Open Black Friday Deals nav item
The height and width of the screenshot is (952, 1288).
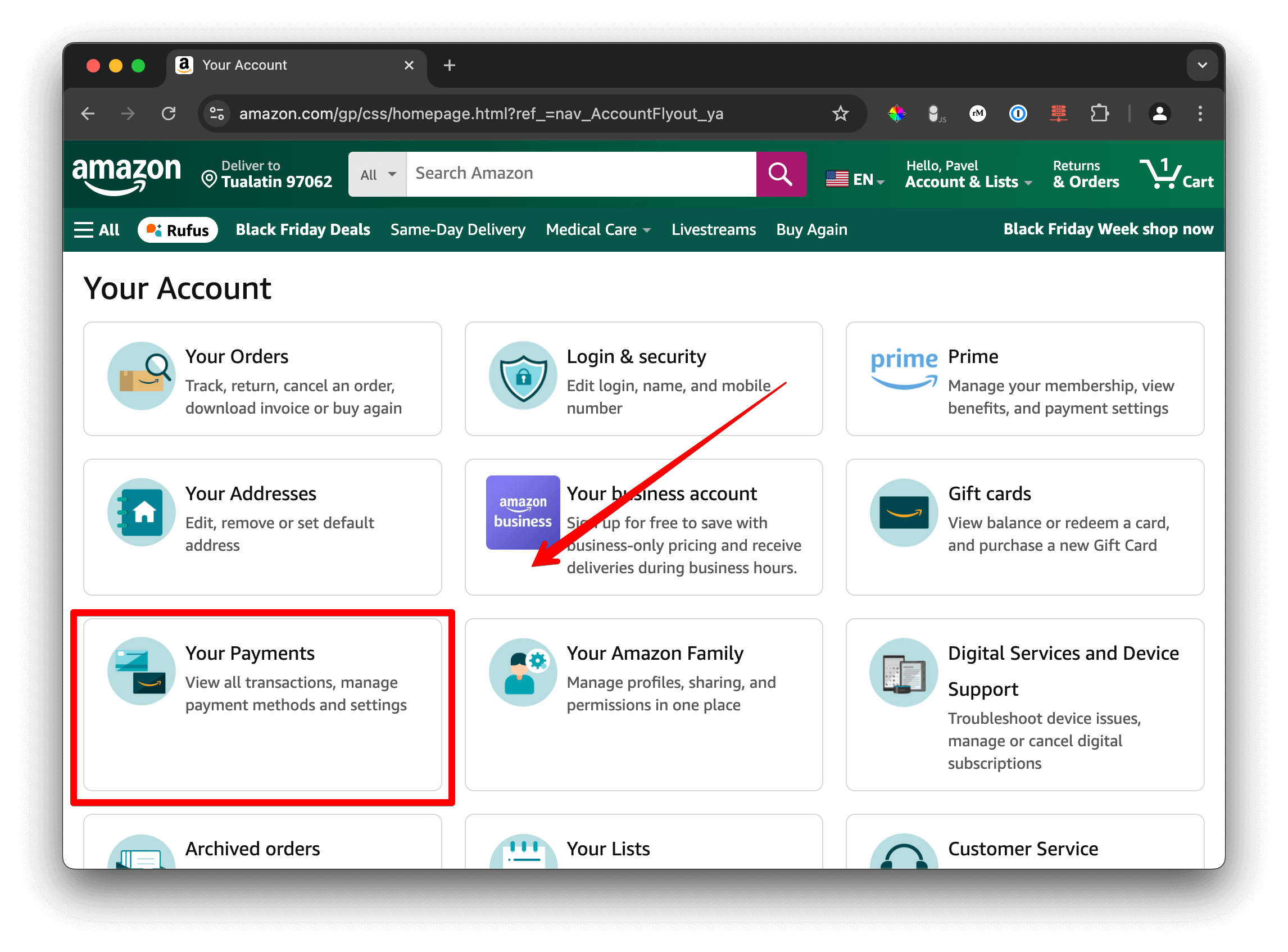pos(302,230)
